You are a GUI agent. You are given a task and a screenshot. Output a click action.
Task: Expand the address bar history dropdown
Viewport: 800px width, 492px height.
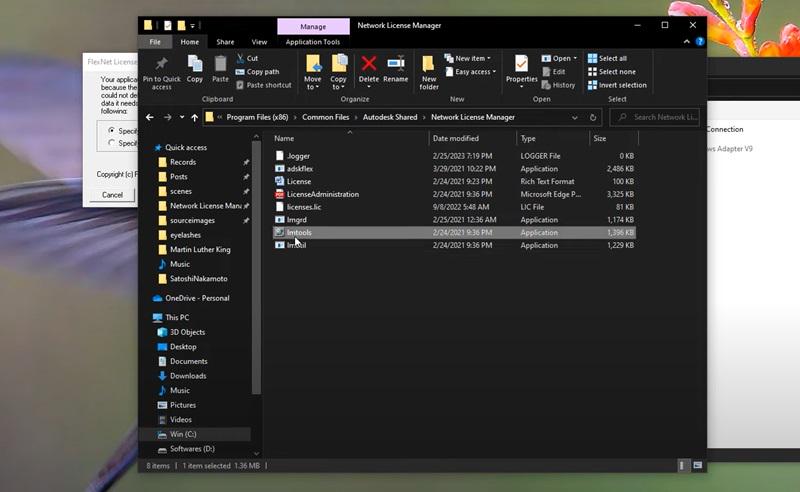click(x=574, y=117)
